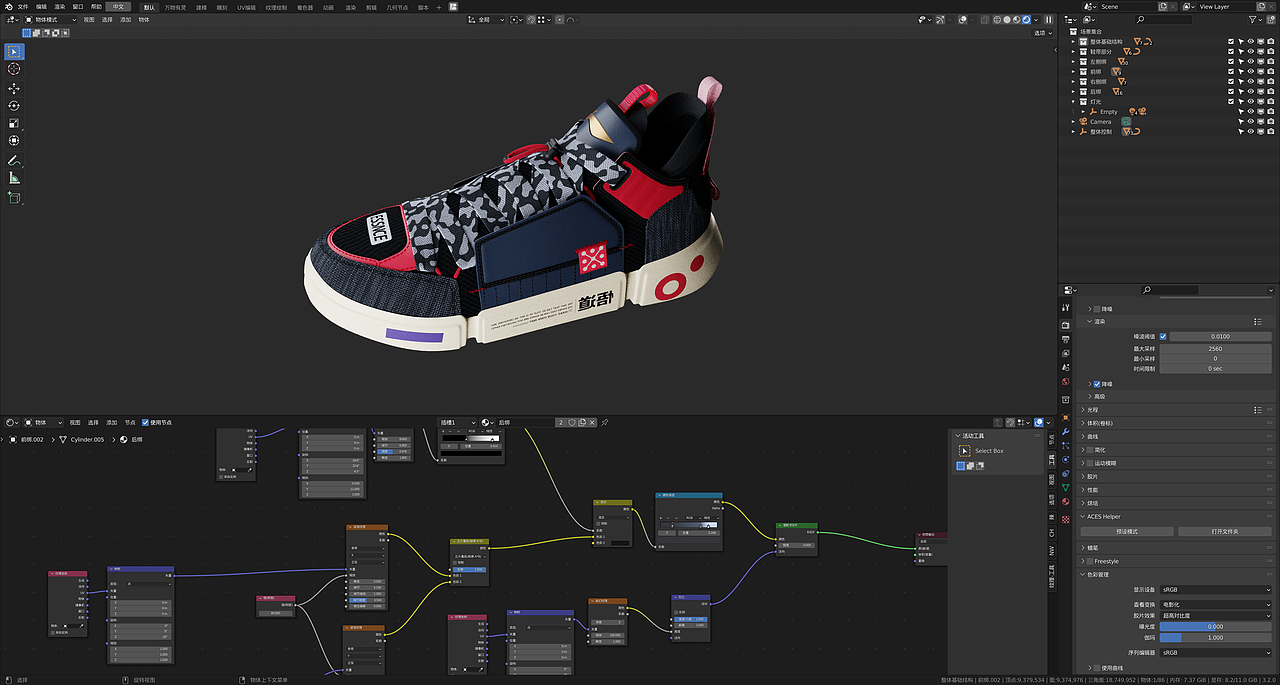Switch to the 几何节点 workspace tab
Viewport: 1280px width, 685px height.
click(x=399, y=7)
